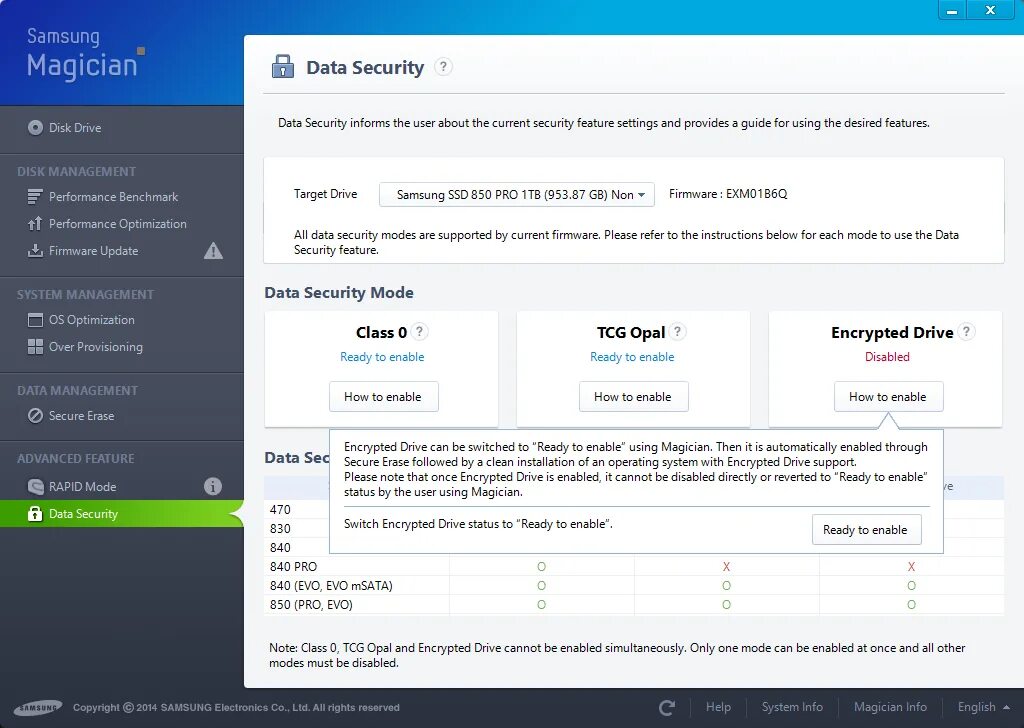Click Ready to enable status under Class 0

(382, 357)
